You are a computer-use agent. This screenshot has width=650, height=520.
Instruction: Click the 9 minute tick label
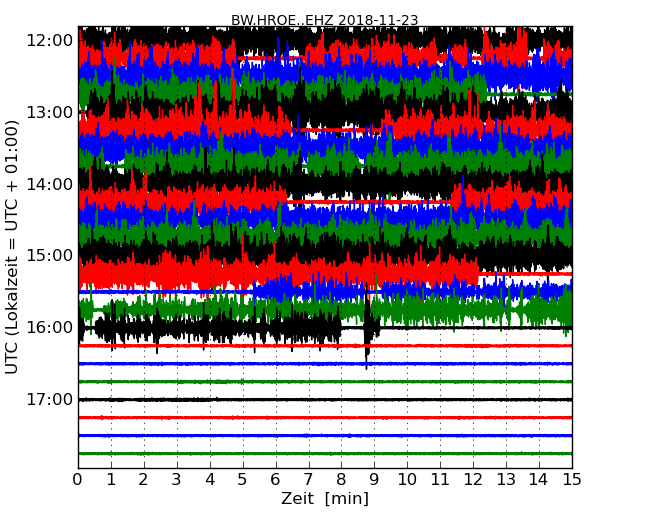click(374, 480)
